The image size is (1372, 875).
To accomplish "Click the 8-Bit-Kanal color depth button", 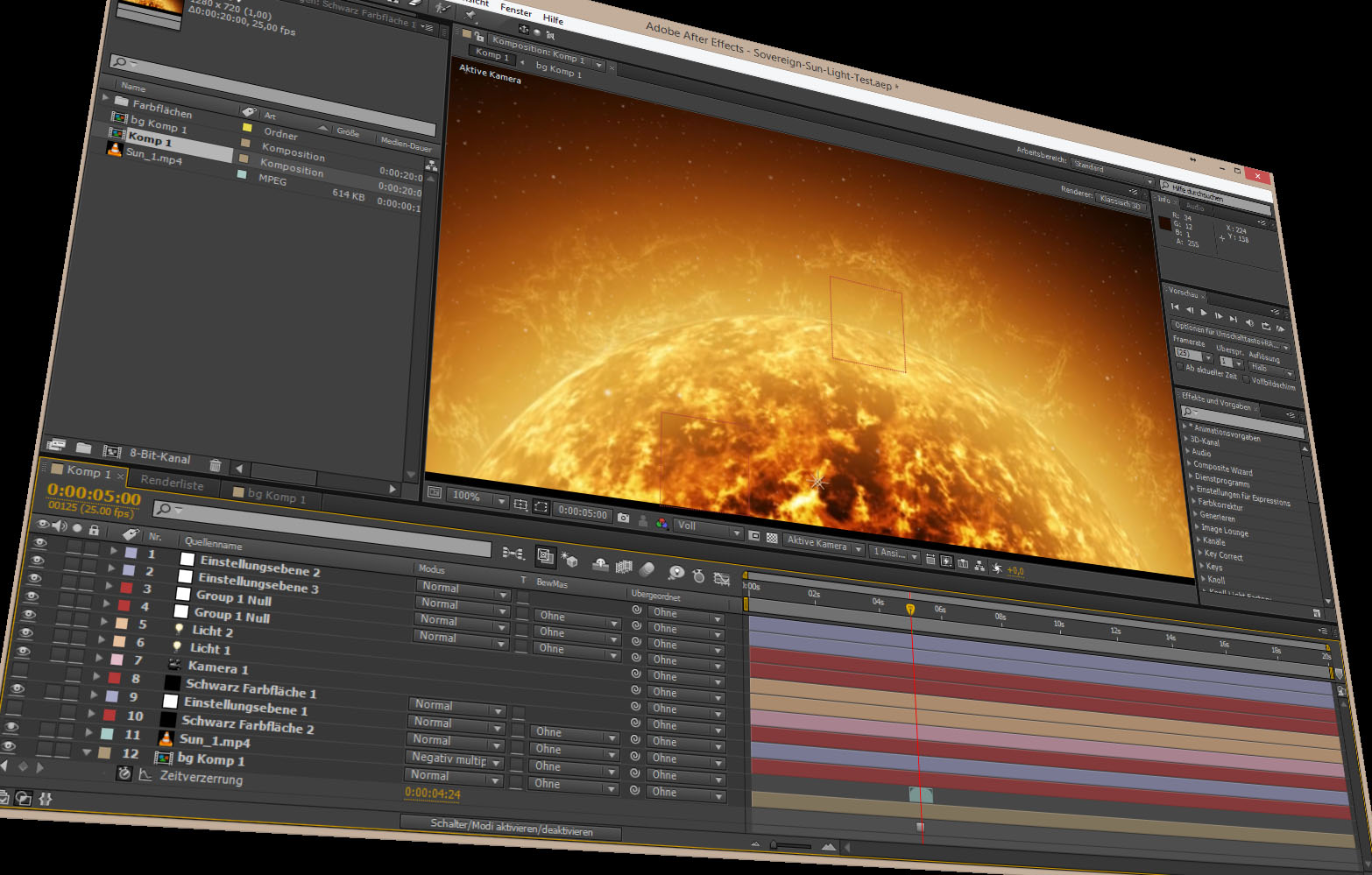I will (159, 456).
